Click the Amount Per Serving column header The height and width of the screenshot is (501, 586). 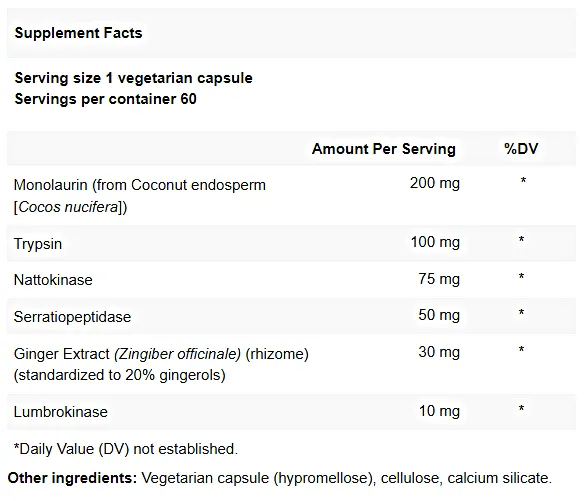[384, 149]
